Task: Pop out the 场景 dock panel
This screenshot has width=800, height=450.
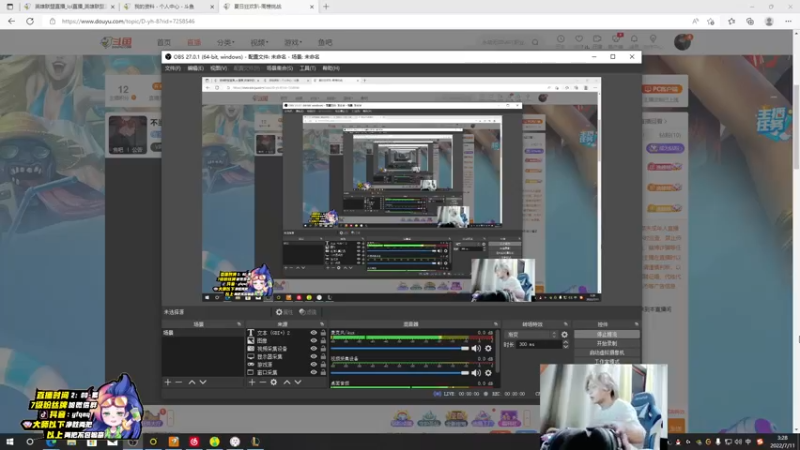Action: (239, 324)
